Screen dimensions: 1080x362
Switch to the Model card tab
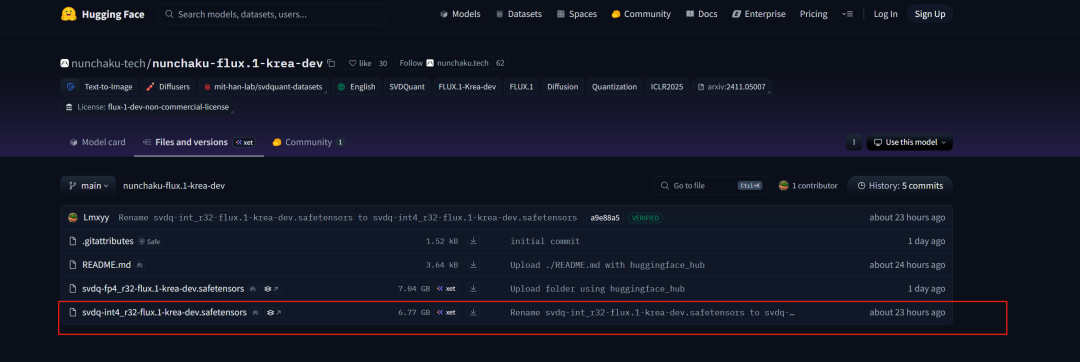pos(97,142)
